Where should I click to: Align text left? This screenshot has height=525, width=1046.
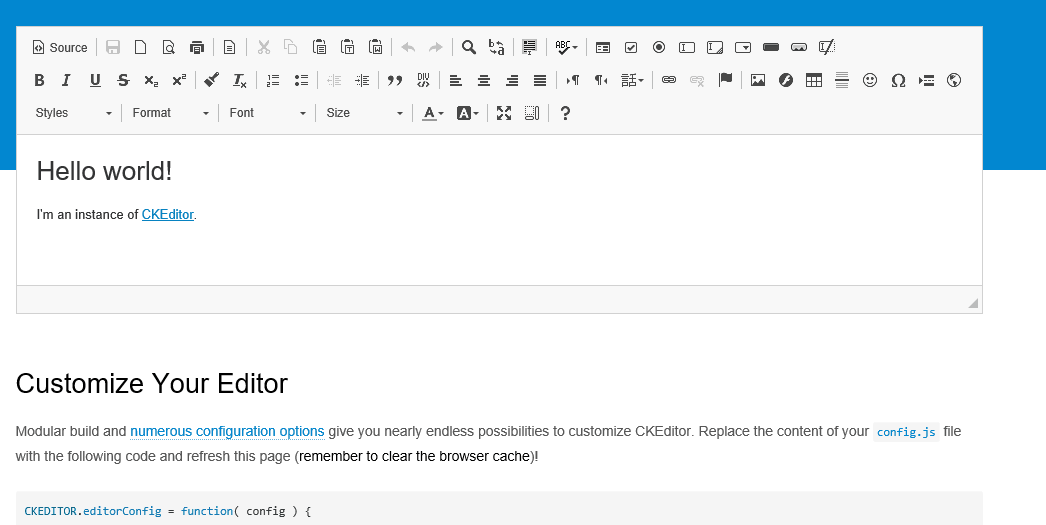[456, 81]
